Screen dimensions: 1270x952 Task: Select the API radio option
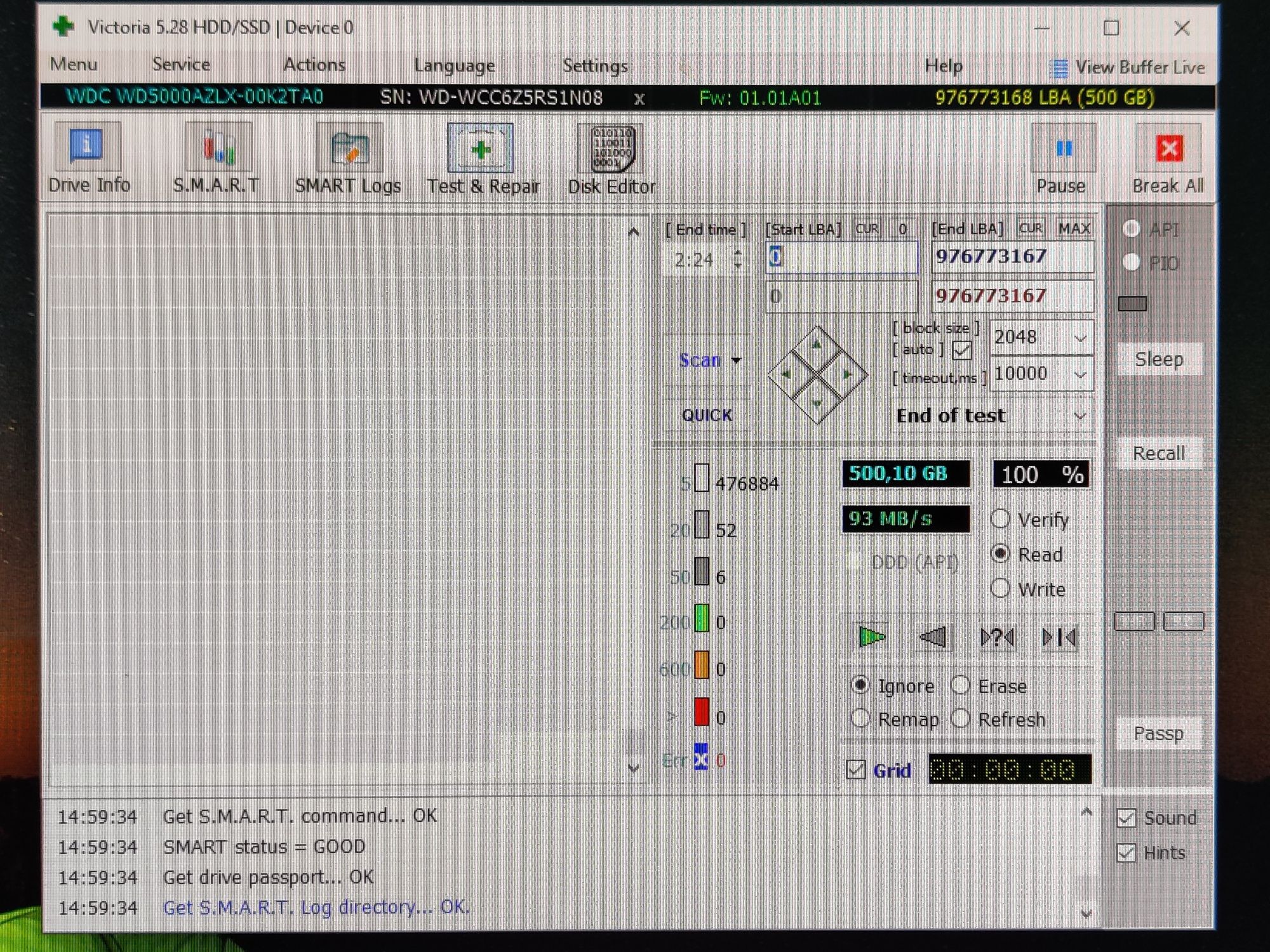1132,228
